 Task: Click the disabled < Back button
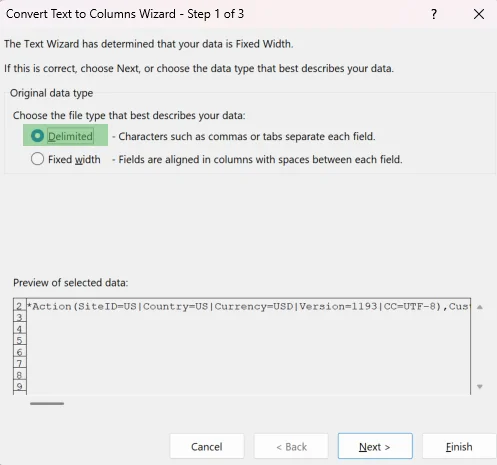coord(291,446)
